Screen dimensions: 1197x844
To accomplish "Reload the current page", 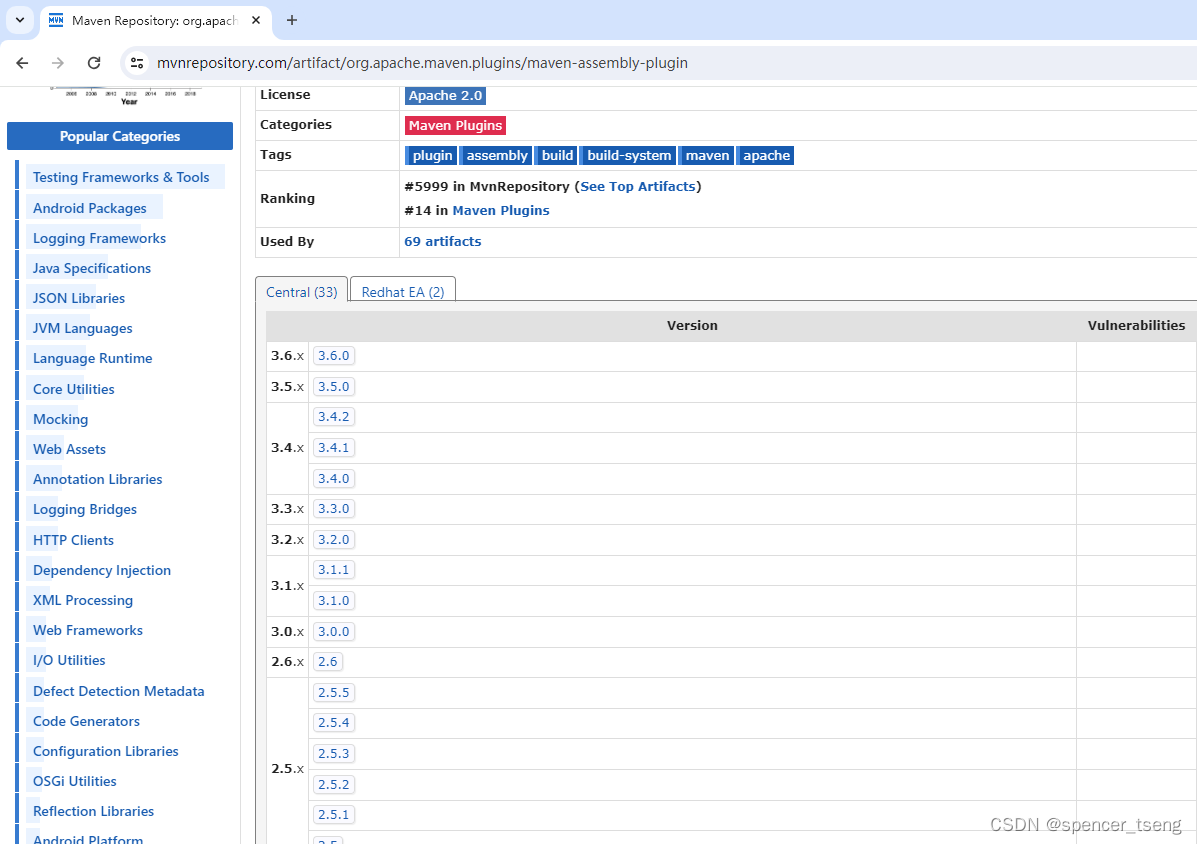I will point(94,62).
